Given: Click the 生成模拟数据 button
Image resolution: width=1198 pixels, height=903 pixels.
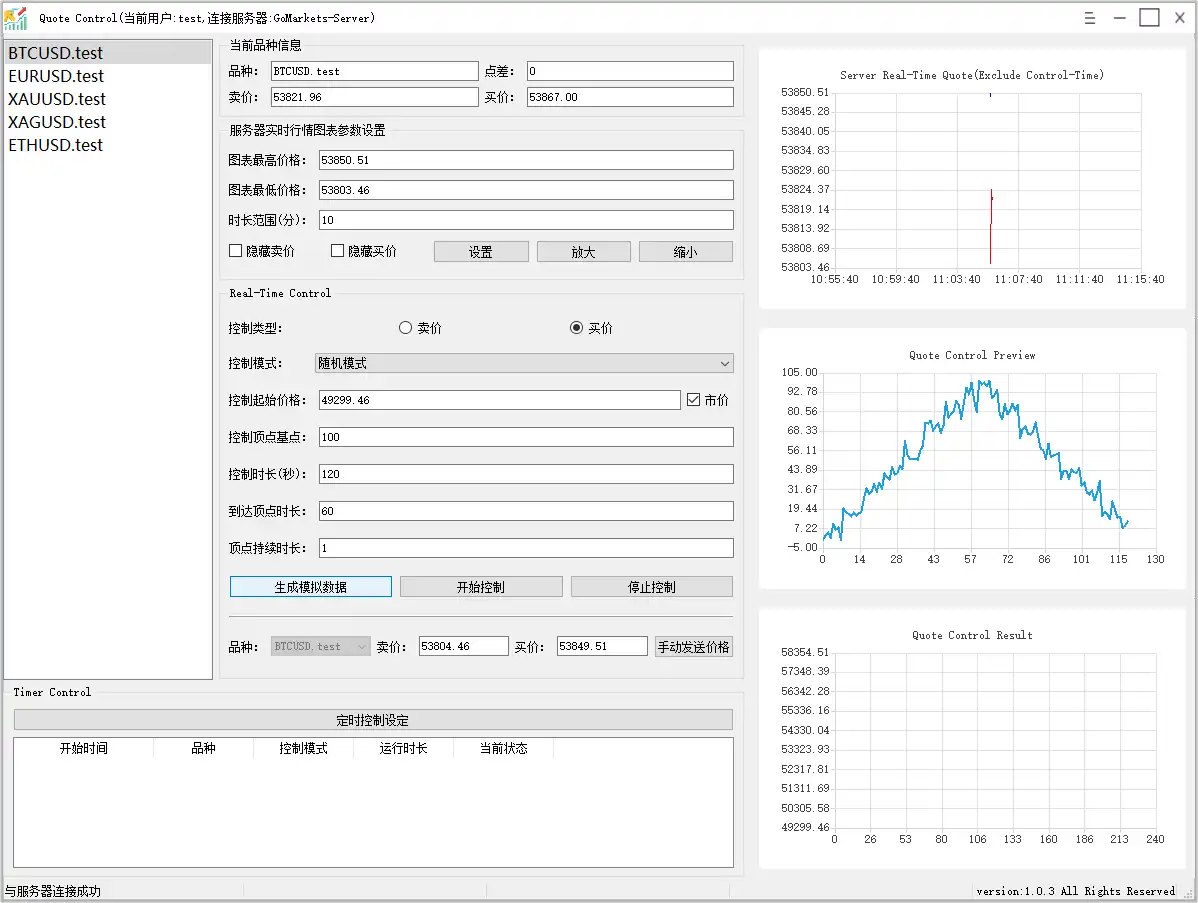Looking at the screenshot, I should [x=310, y=587].
